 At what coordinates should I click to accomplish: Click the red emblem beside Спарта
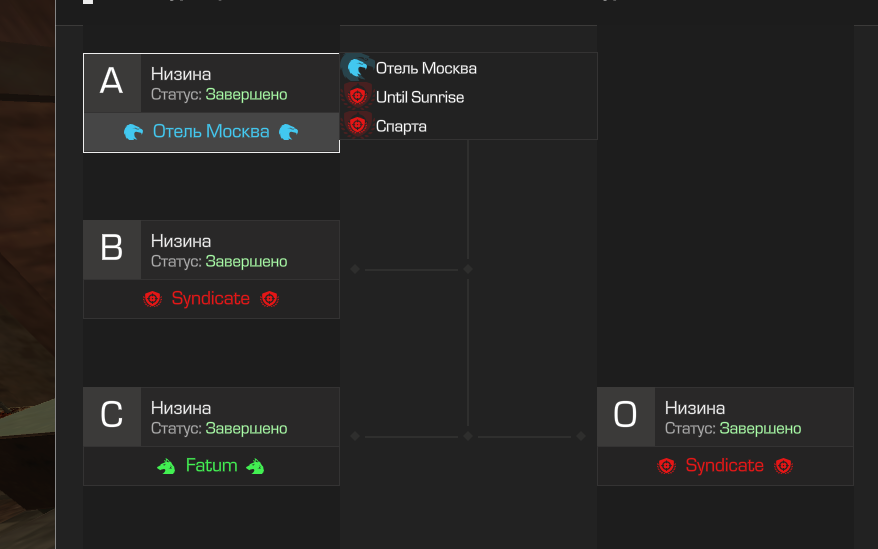pos(357,126)
